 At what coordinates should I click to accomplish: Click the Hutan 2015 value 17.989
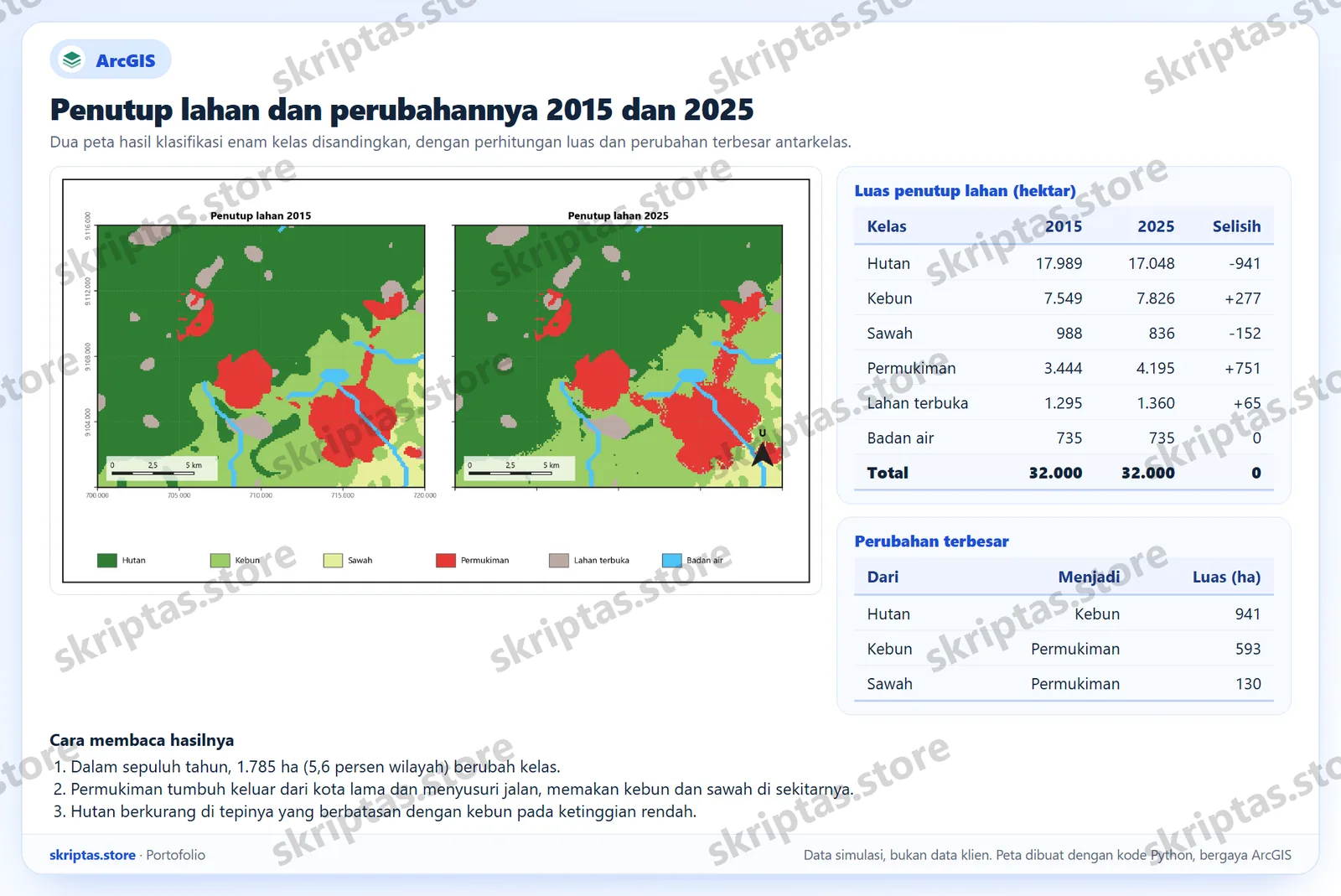coord(1059,263)
